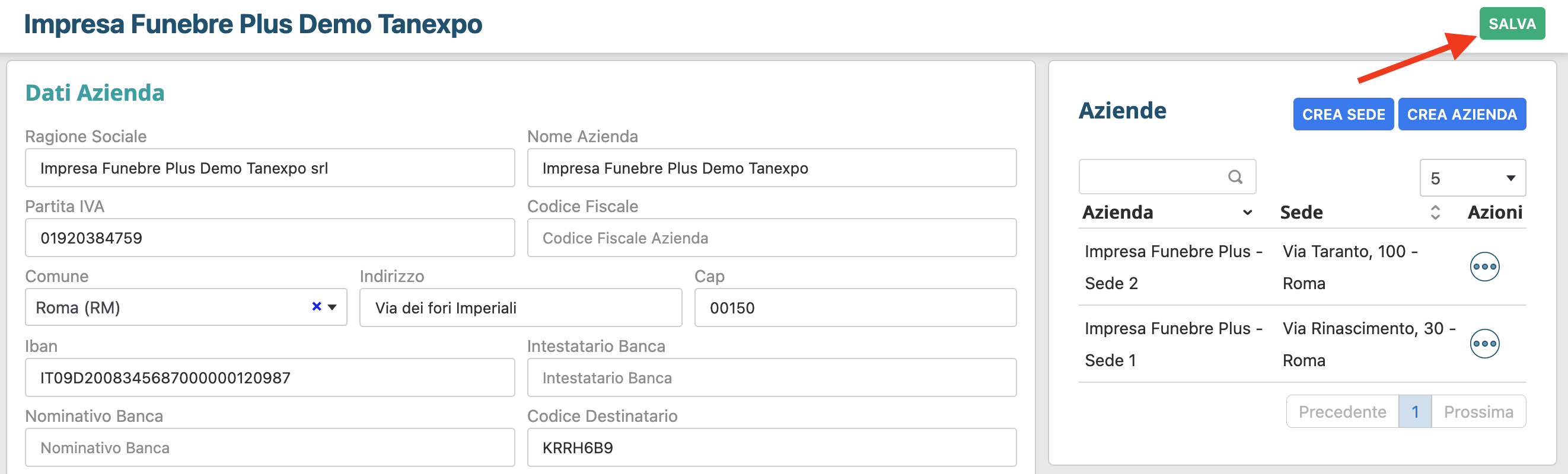
Task: Select page 1 in pagination
Action: click(1414, 412)
